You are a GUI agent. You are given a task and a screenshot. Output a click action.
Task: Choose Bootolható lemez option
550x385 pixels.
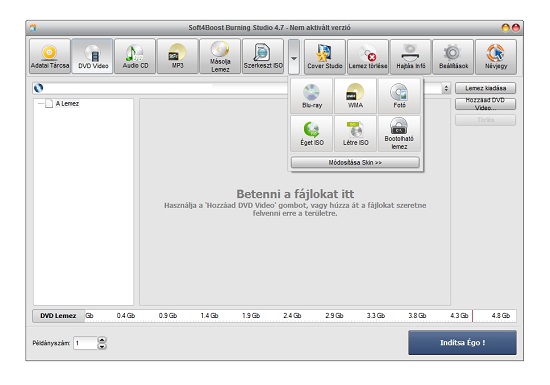click(x=399, y=134)
